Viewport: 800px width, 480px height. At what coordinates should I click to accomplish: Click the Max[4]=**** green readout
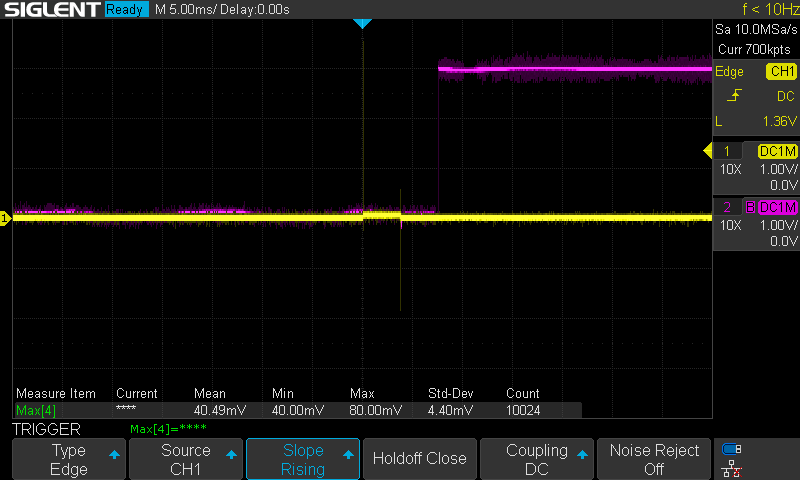point(168,428)
